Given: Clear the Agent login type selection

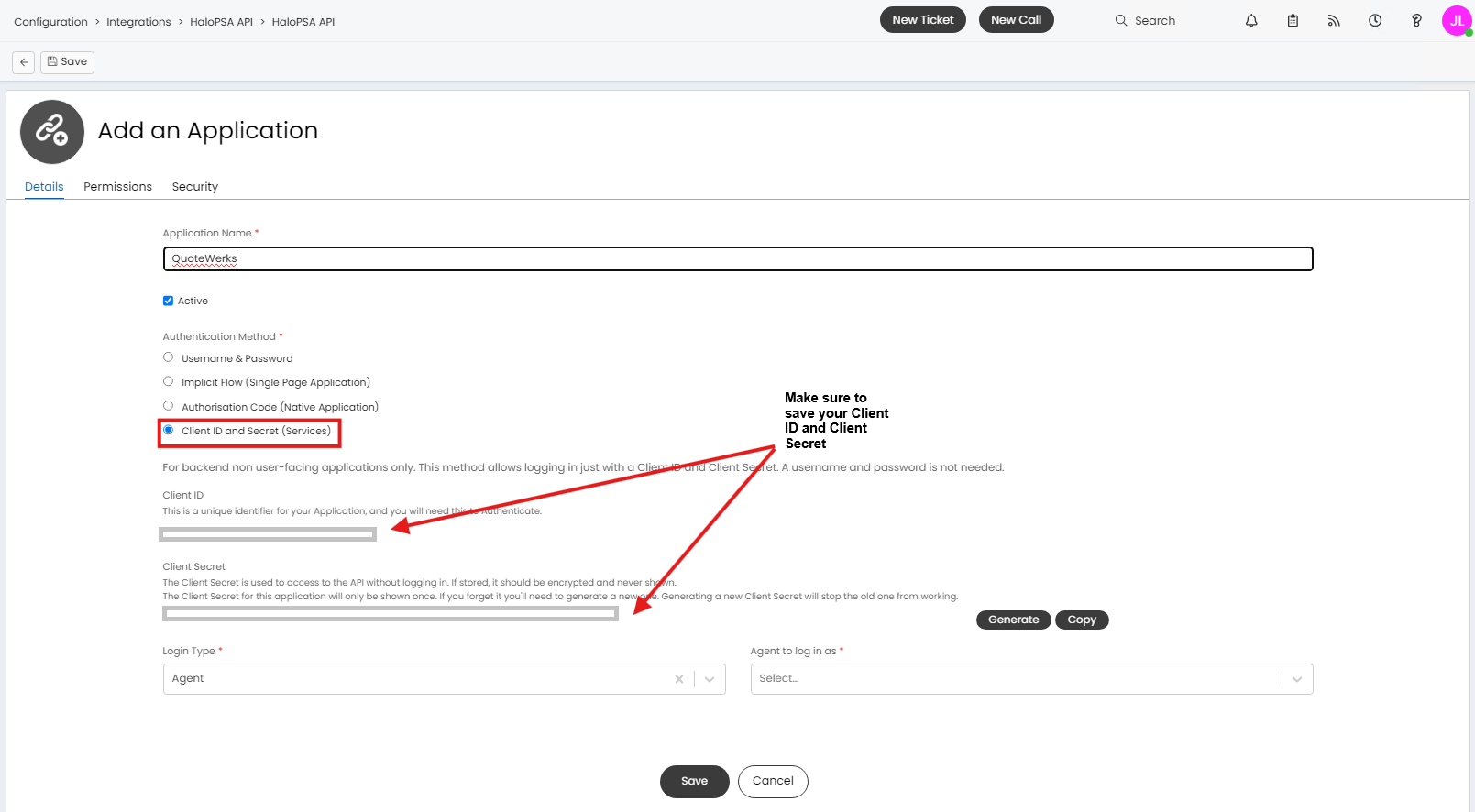Looking at the screenshot, I should [679, 679].
